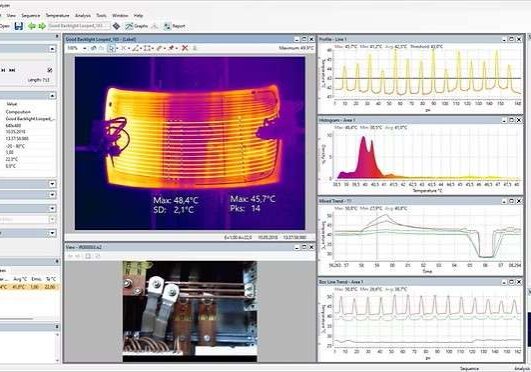The image size is (531, 372).
Task: Minimize the Box Line Trend - Area 1 window
Action: coord(504,282)
